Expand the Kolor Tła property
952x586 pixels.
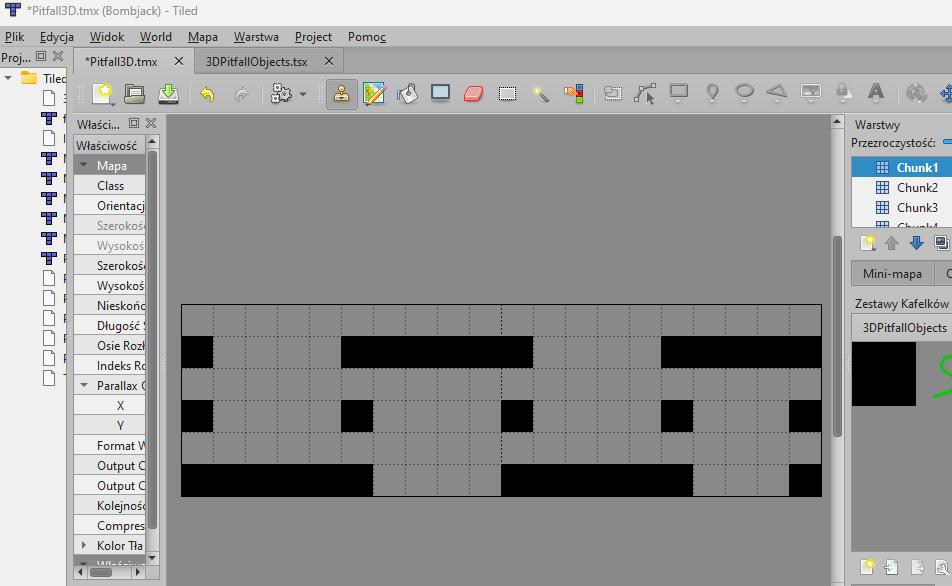point(84,546)
